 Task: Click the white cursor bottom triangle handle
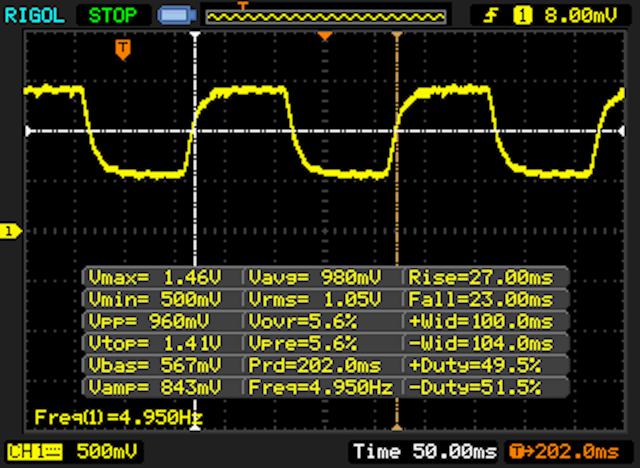point(196,427)
